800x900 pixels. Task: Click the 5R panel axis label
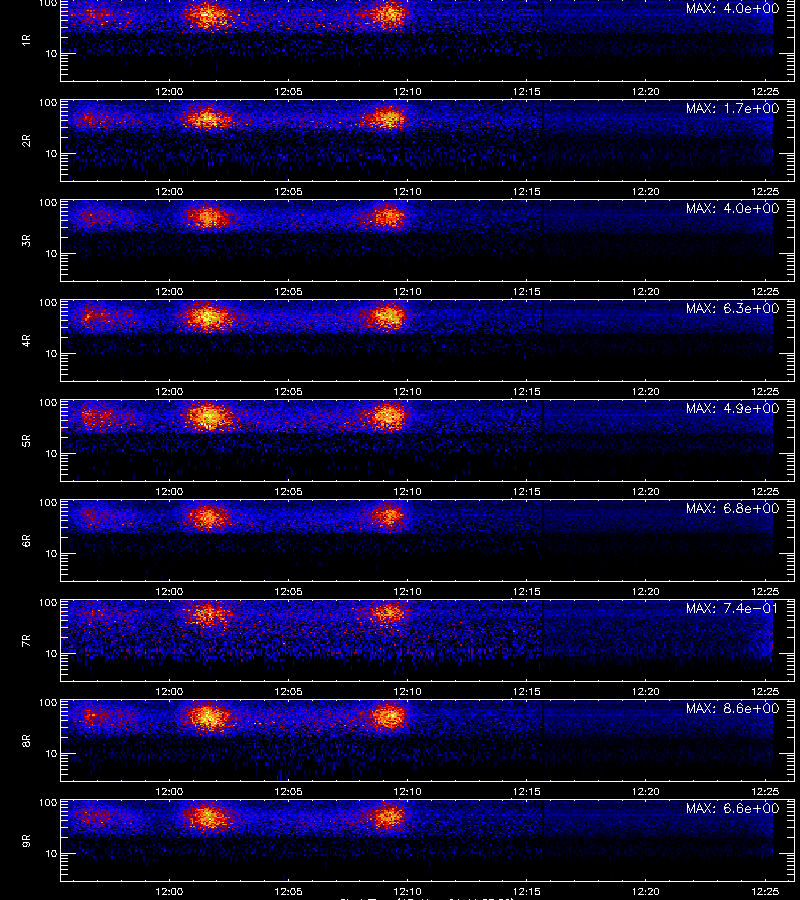pos(26,441)
